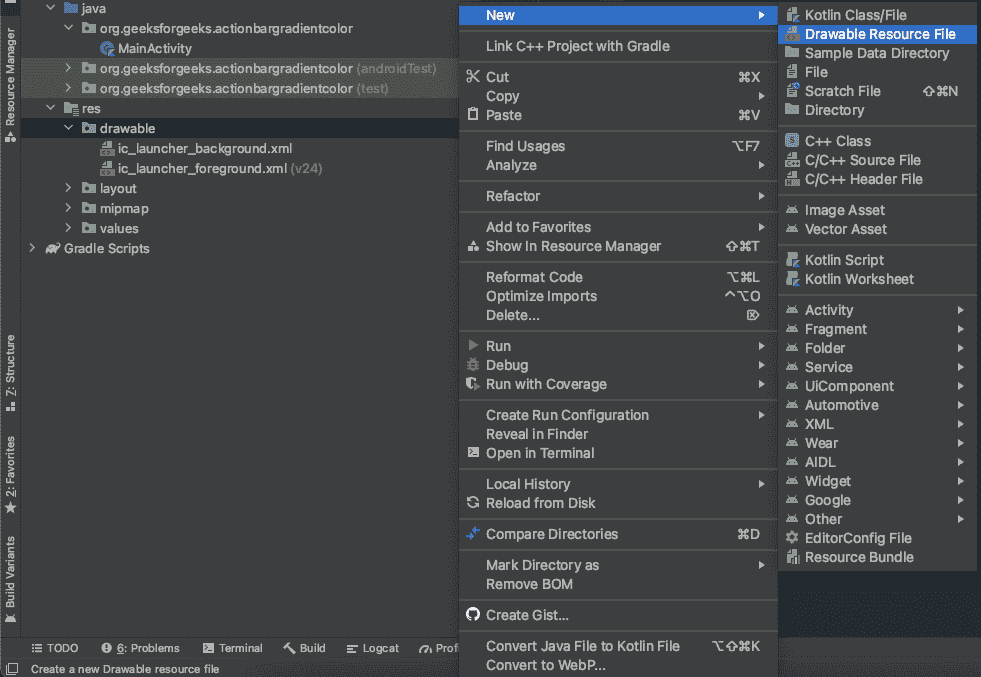Choose Find Usages in context menu
Viewport: 981px width, 677px height.
[x=525, y=146]
